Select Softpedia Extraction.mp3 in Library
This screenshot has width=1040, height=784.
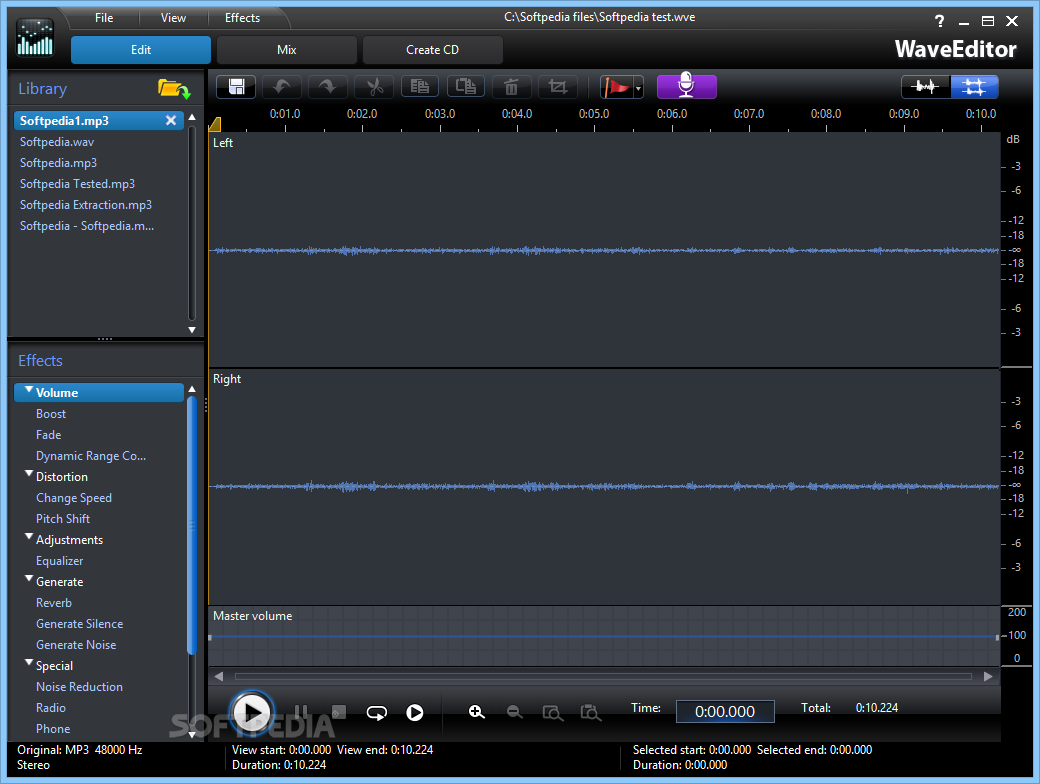point(86,205)
